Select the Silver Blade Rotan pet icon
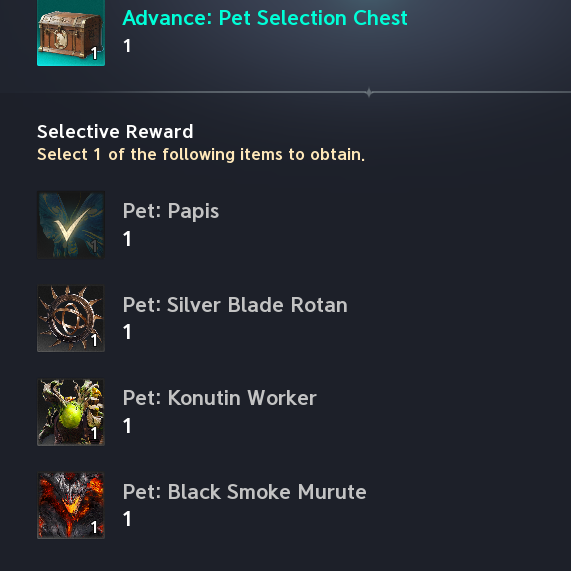Image resolution: width=571 pixels, height=571 pixels. coord(71,318)
